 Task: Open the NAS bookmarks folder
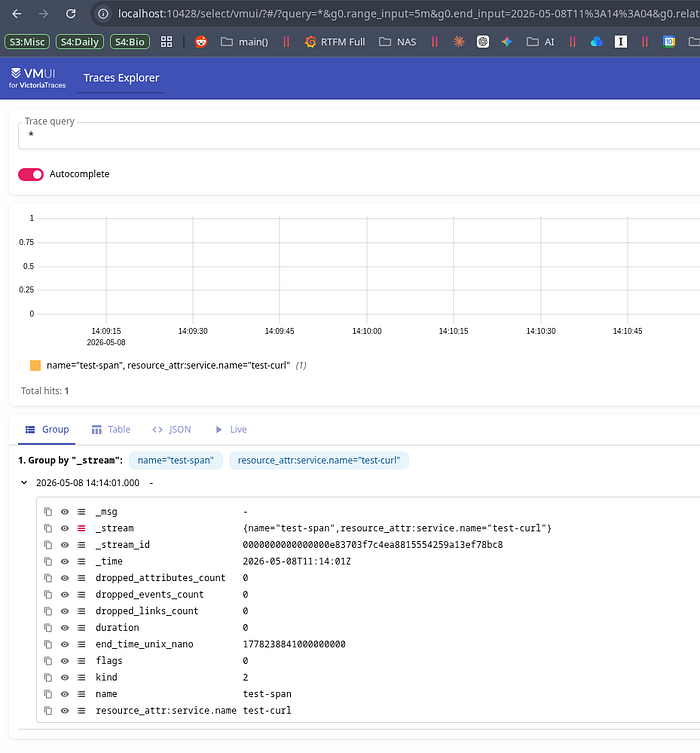[x=398, y=42]
